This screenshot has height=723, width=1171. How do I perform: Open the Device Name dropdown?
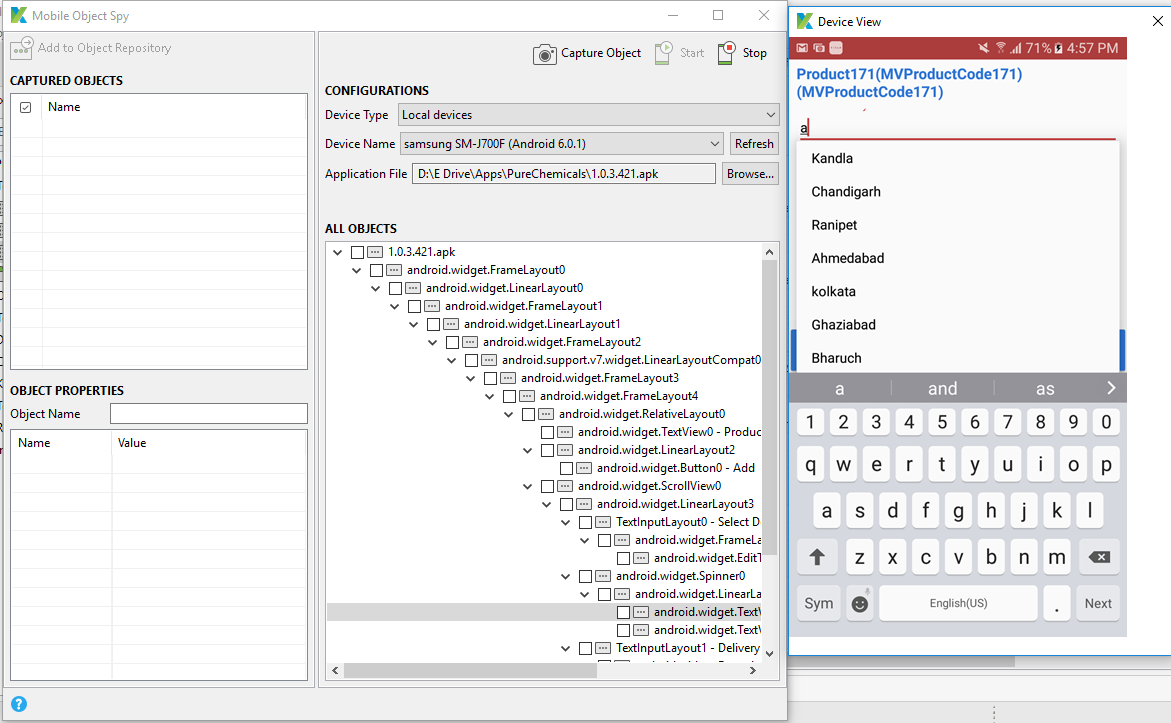[561, 144]
